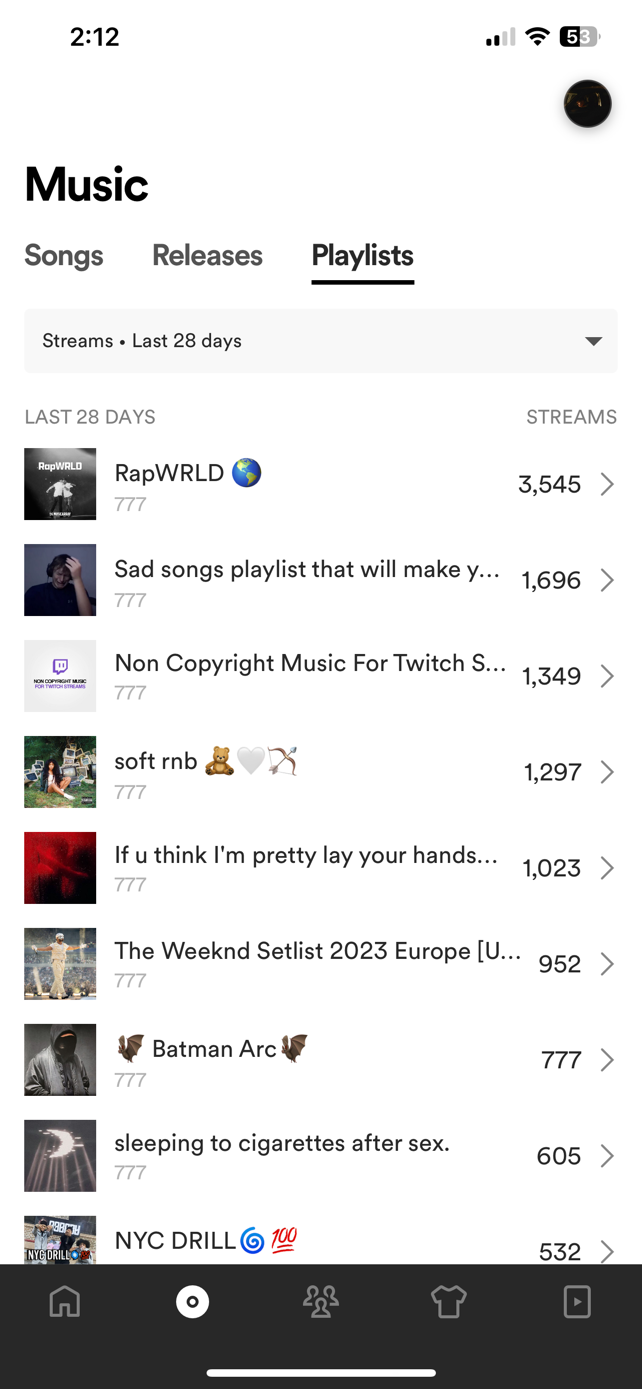The image size is (642, 1389).
Task: Select the Playlists tab
Action: click(x=362, y=256)
